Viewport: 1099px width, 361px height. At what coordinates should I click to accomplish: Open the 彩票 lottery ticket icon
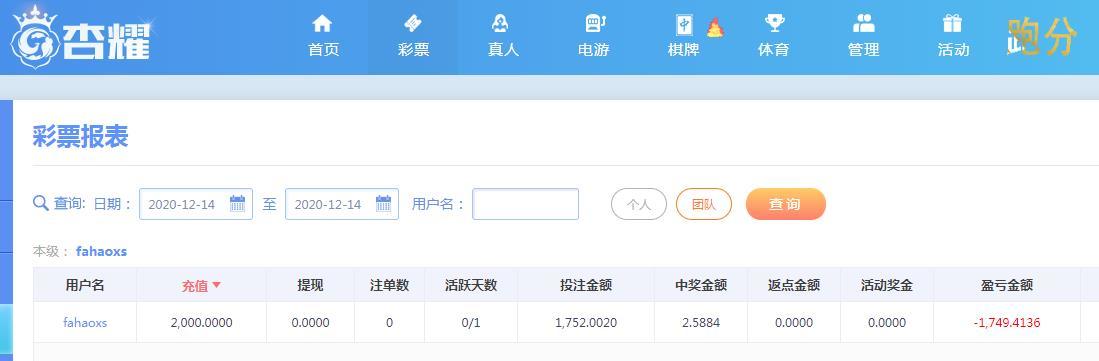pyautogui.click(x=413, y=24)
